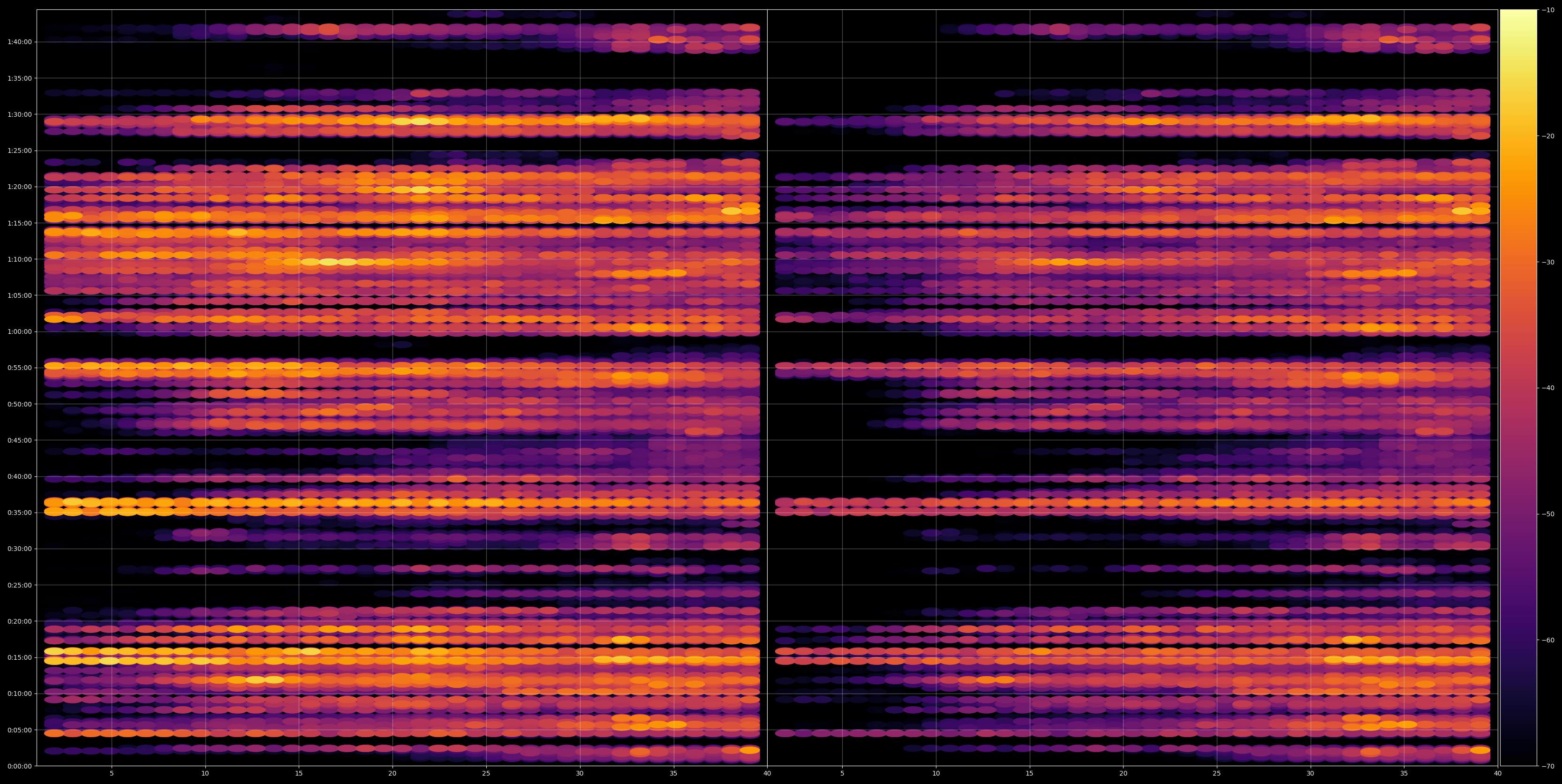The image size is (1562, 784).
Task: Select x-axis label 10 of the left plot
Action: coord(205,774)
